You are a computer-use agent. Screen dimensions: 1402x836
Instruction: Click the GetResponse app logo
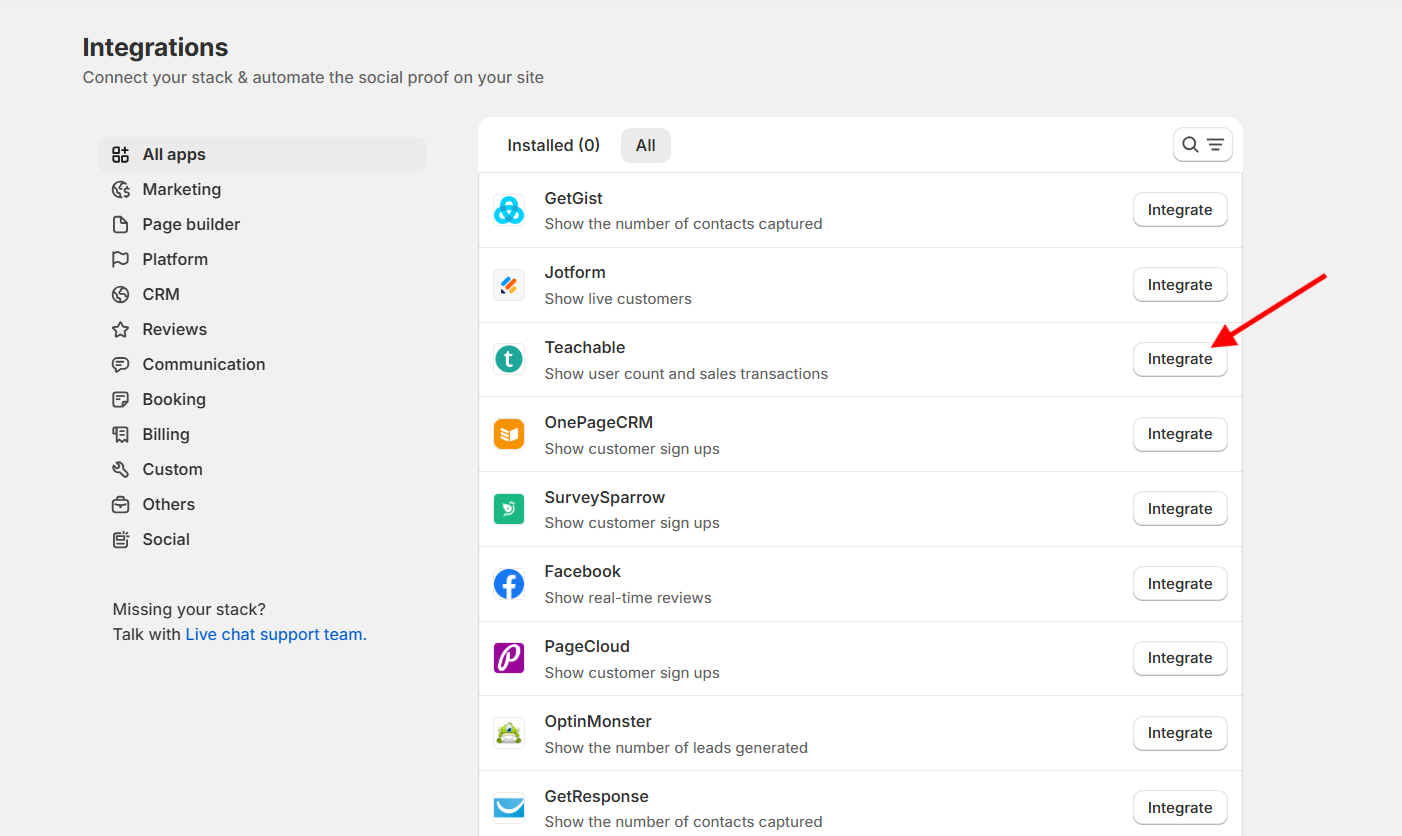tap(509, 808)
